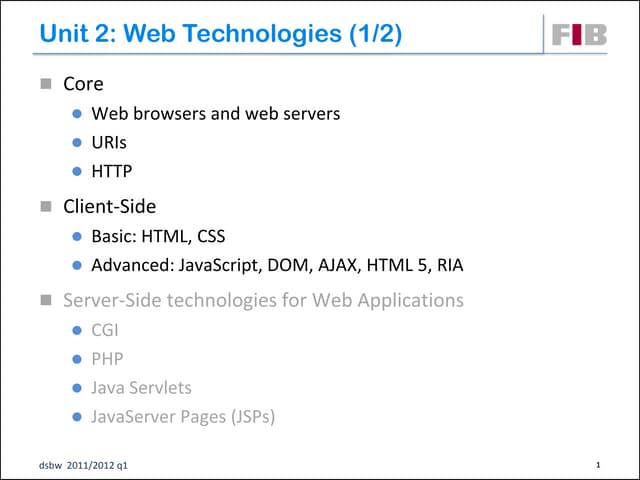Click the Server-Side technologies for Web Applications heading

point(263,300)
